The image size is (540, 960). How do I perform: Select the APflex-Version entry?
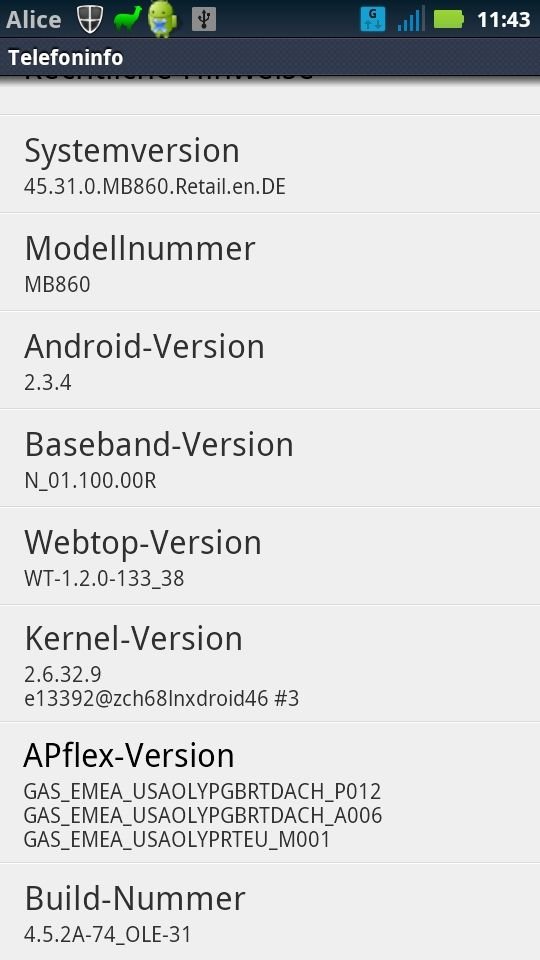(270, 793)
